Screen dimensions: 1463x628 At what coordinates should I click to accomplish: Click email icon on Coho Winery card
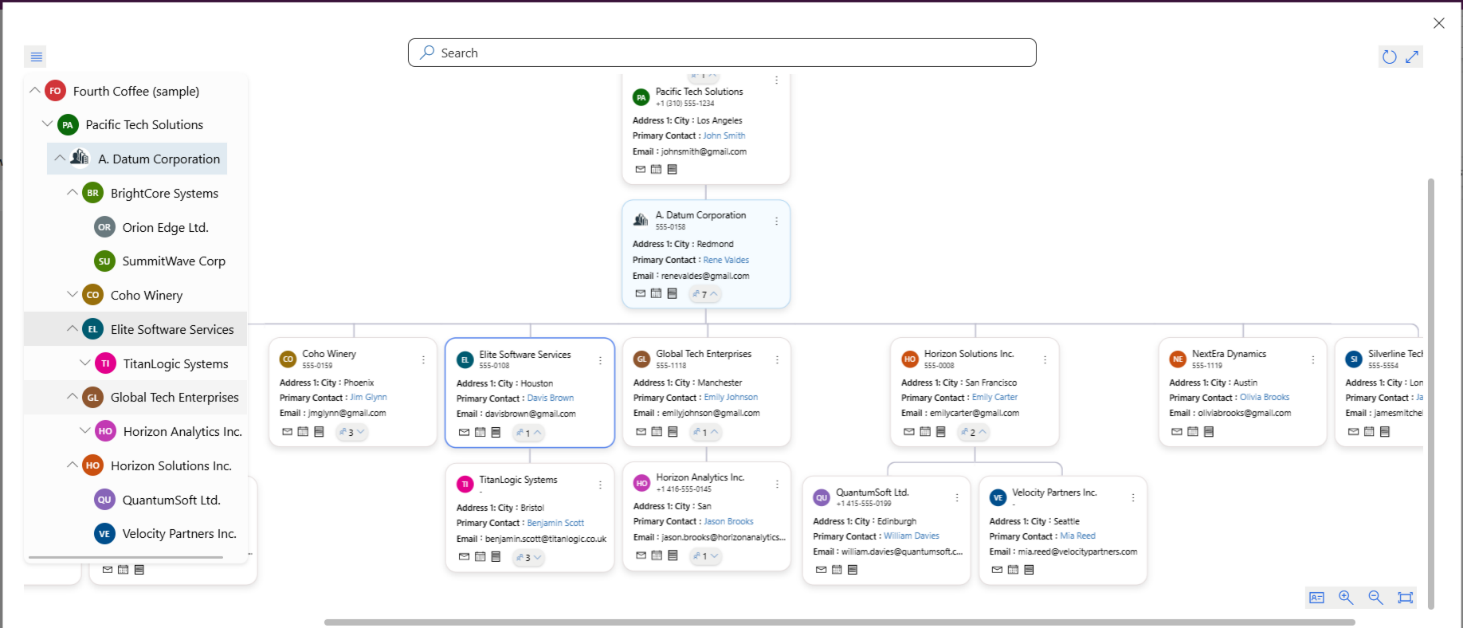[x=287, y=432]
